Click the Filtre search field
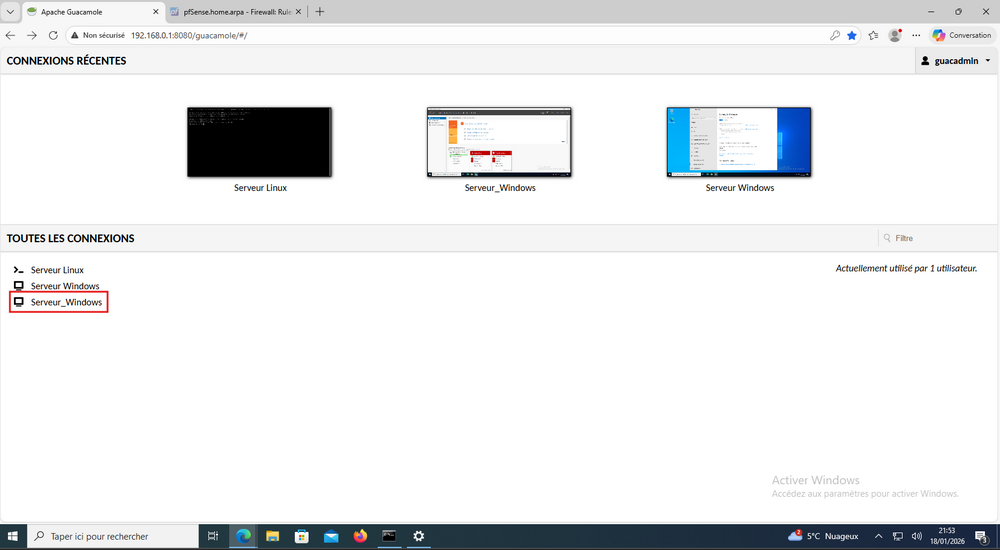This screenshot has width=1000, height=550. pos(935,238)
